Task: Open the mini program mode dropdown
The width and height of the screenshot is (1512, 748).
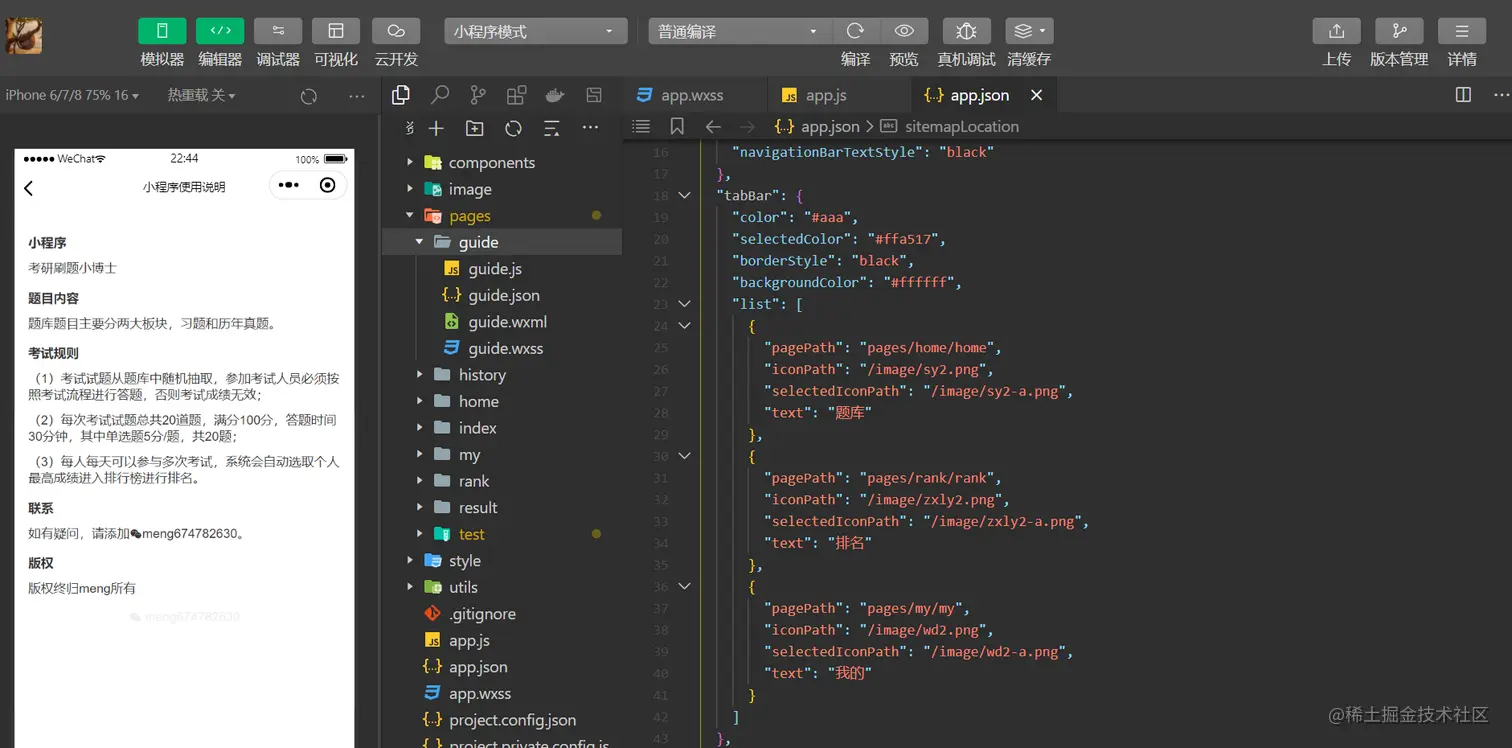Action: click(536, 31)
